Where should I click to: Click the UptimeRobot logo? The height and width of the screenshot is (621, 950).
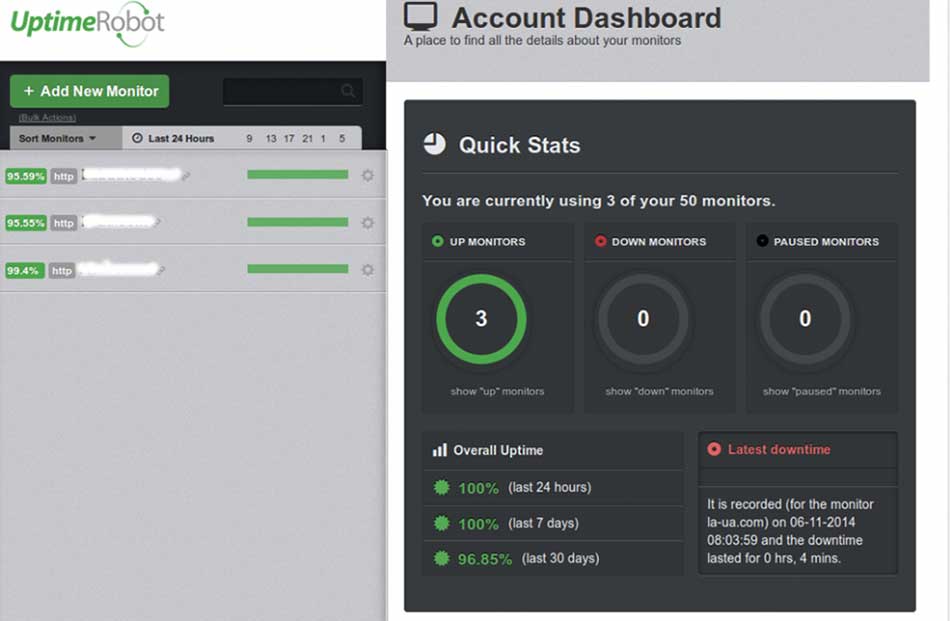pos(88,23)
